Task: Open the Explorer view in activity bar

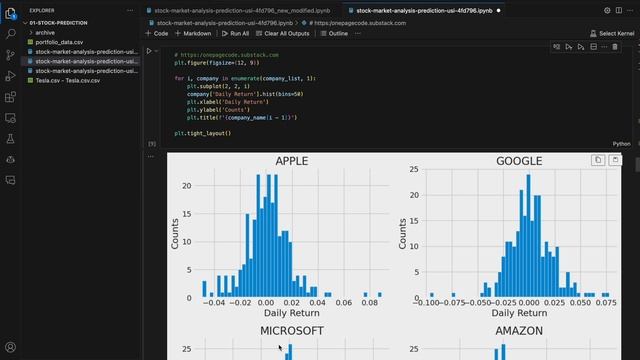Action: point(11,14)
